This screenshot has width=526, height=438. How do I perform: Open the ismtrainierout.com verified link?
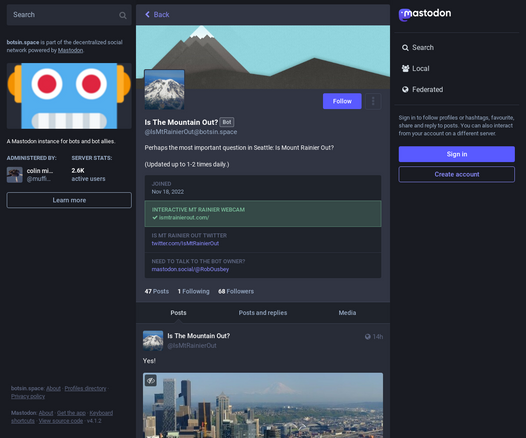184,218
